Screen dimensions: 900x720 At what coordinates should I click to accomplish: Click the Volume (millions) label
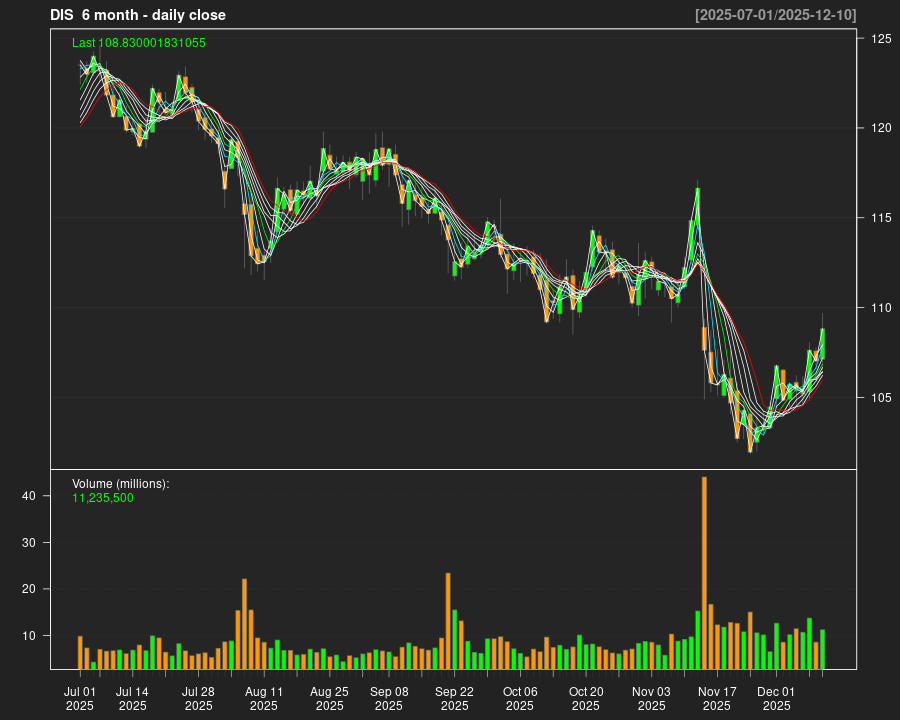(121, 484)
